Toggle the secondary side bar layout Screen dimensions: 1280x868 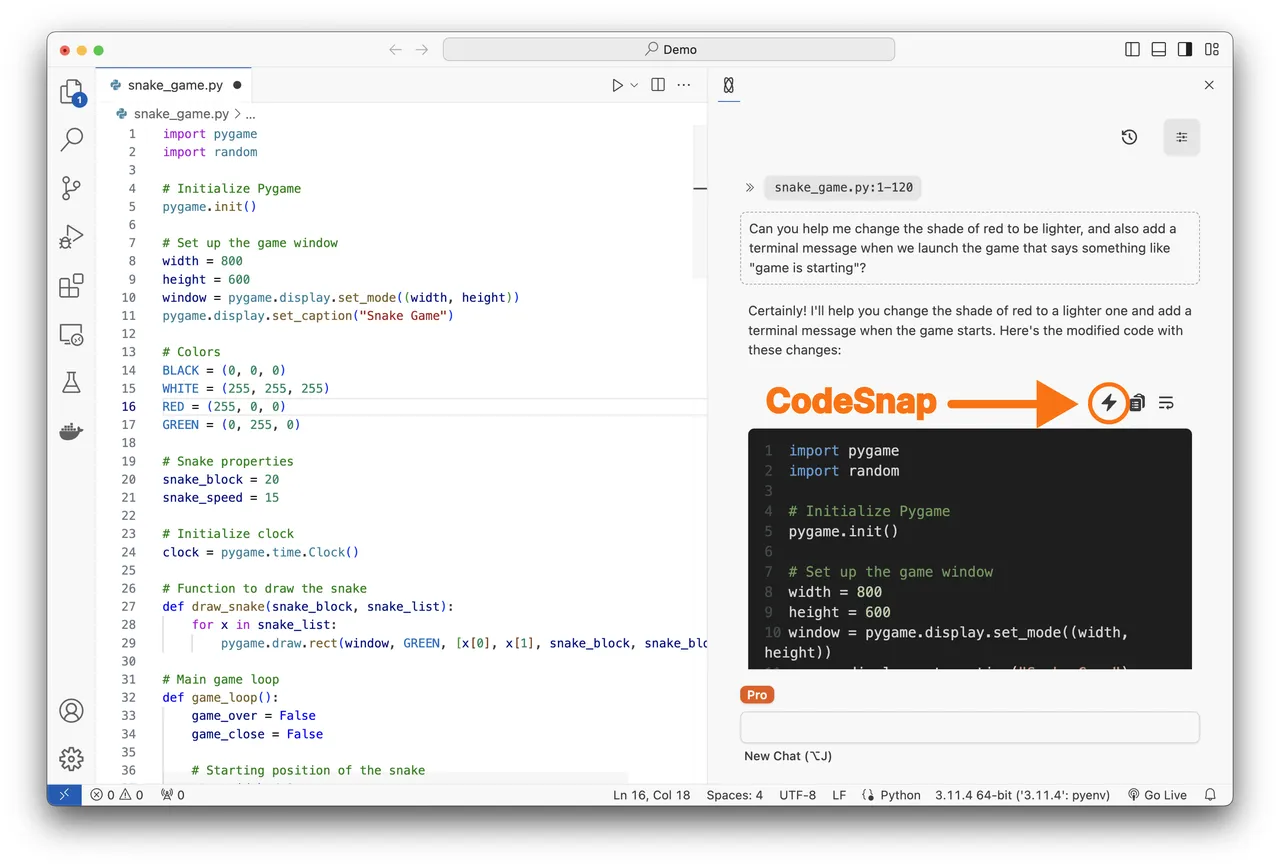(x=1185, y=49)
